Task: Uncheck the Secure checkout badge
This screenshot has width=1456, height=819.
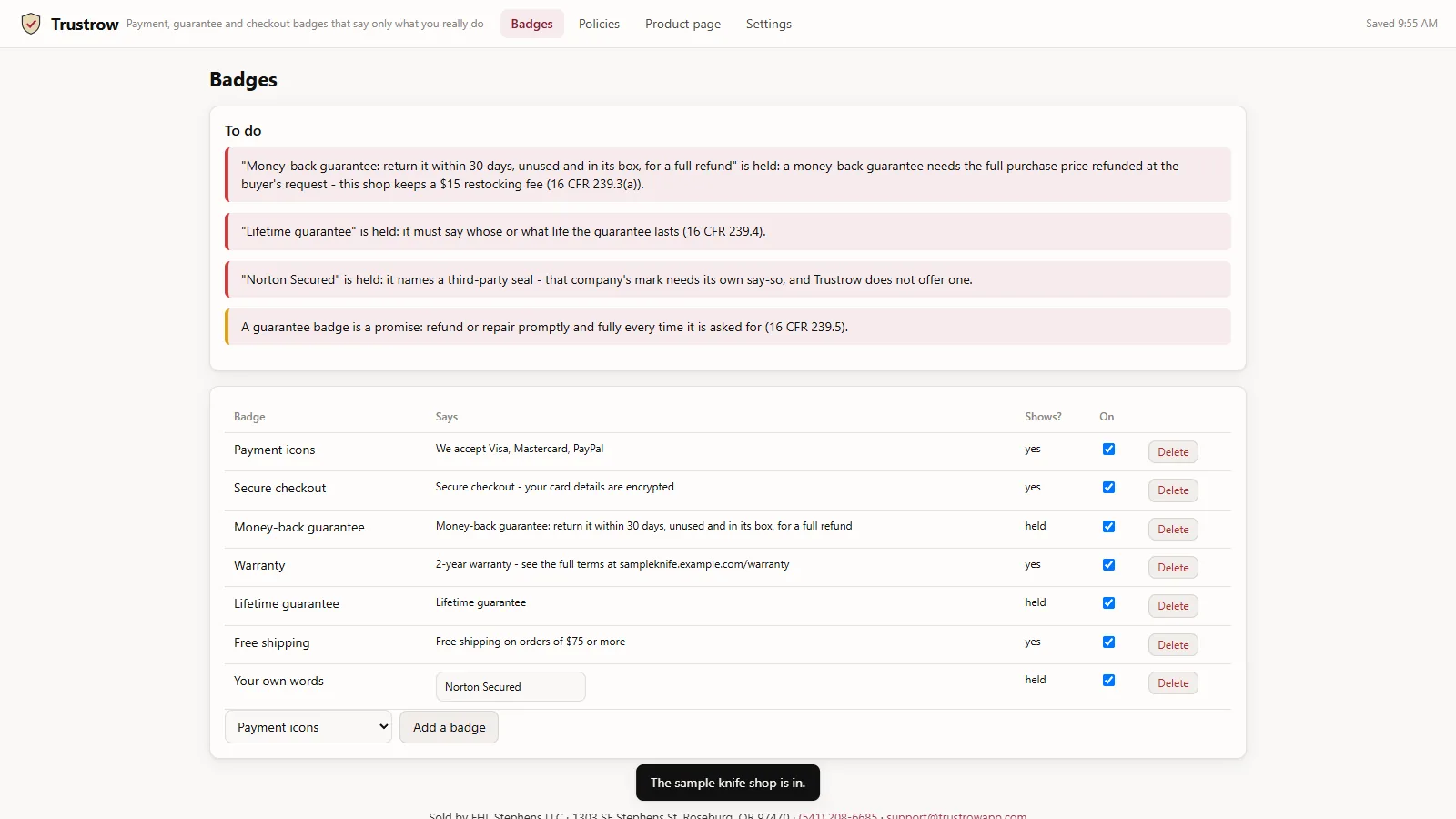Action: click(1108, 487)
